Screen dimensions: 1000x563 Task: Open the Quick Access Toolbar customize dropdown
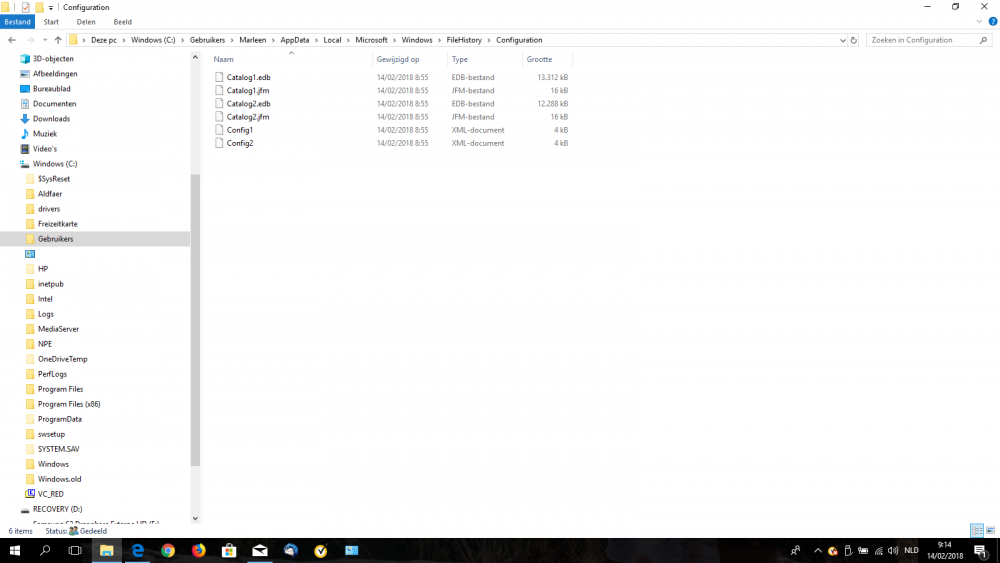[51, 8]
